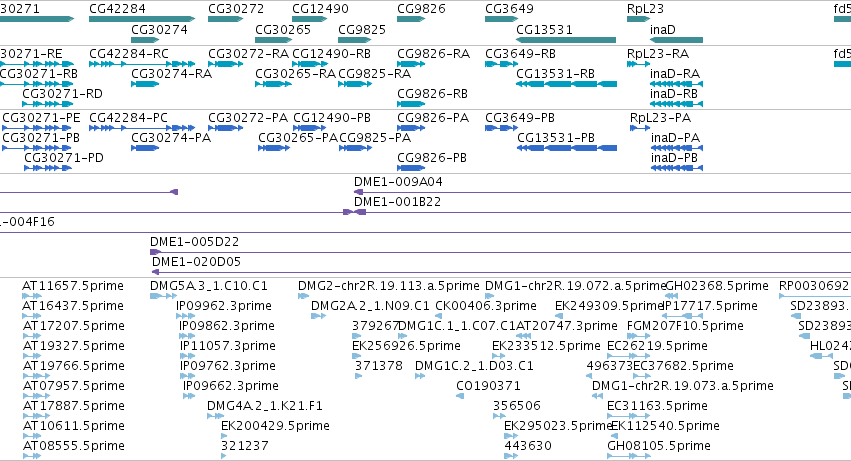Select BAC clone DME1-001B22
This screenshot has width=851, height=461.
397,202
